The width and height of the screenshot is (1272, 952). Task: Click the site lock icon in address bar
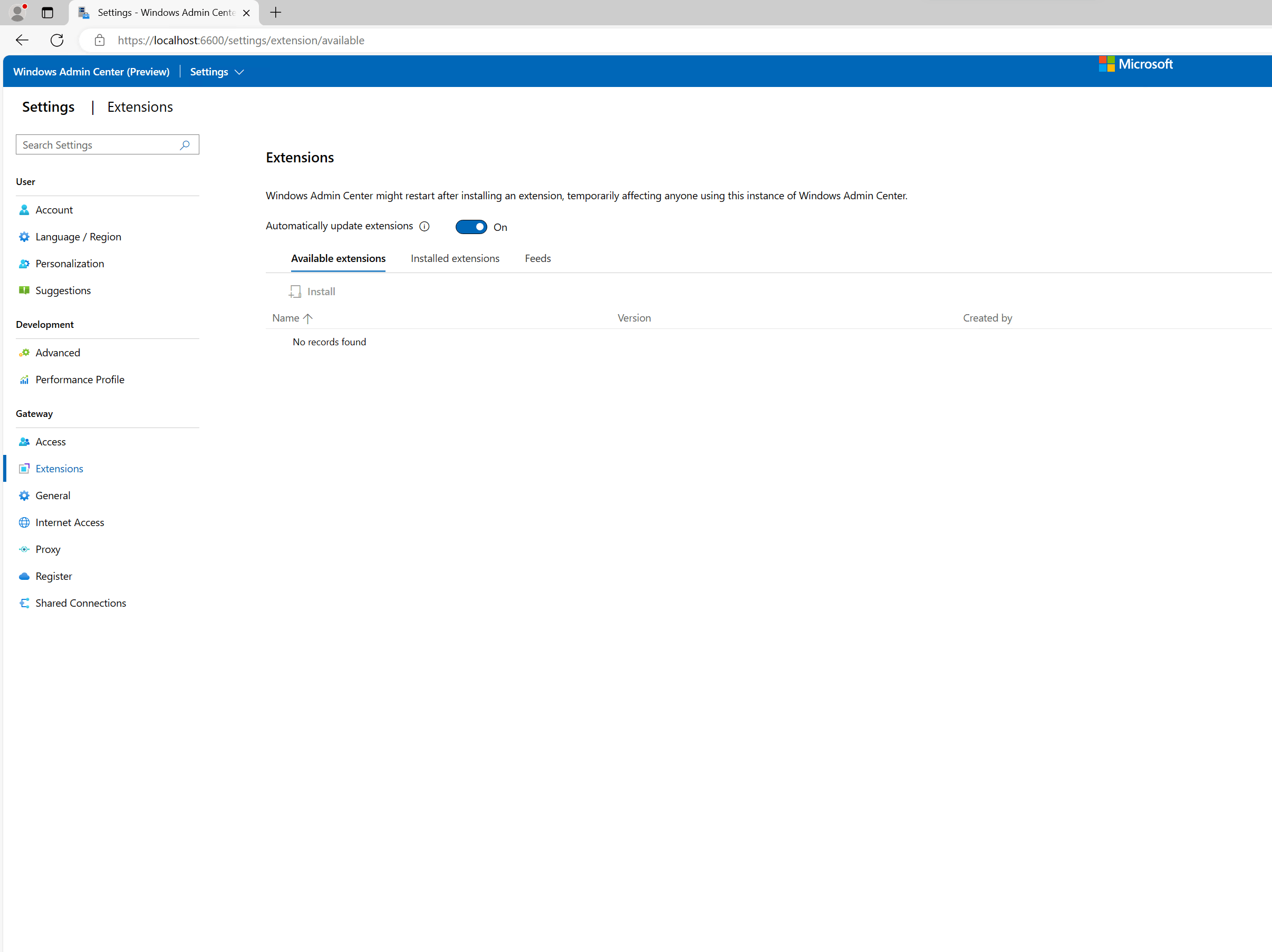(x=100, y=40)
